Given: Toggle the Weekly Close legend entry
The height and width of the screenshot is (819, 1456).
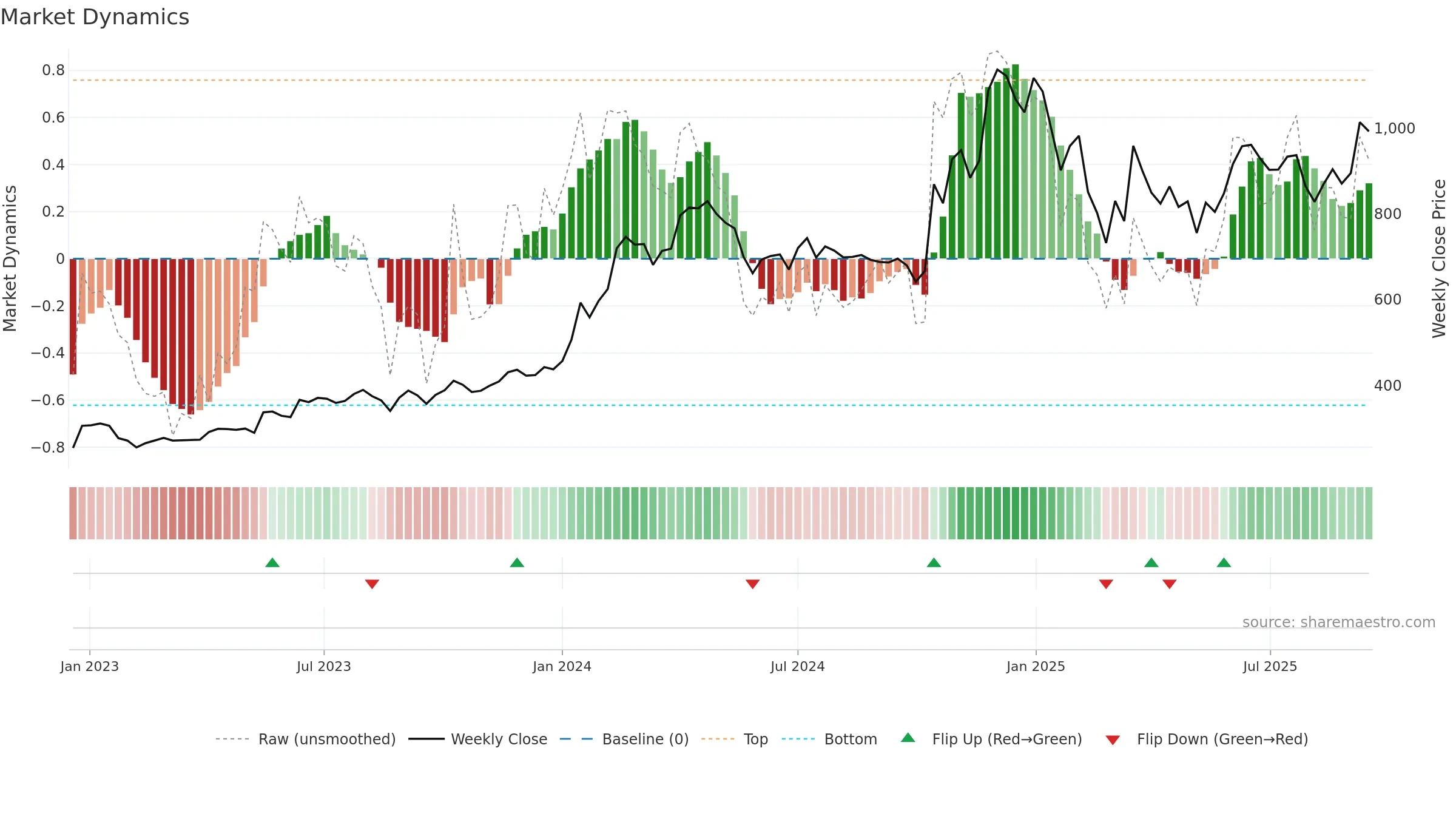Looking at the screenshot, I should click(478, 739).
